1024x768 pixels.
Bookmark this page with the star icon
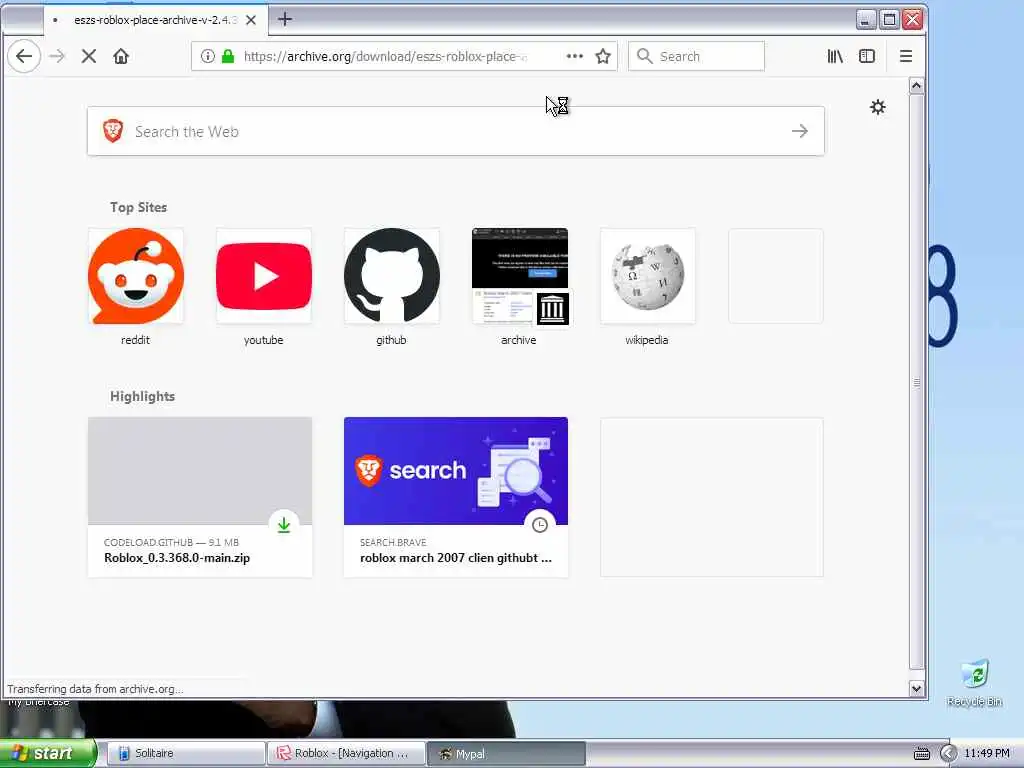(603, 56)
